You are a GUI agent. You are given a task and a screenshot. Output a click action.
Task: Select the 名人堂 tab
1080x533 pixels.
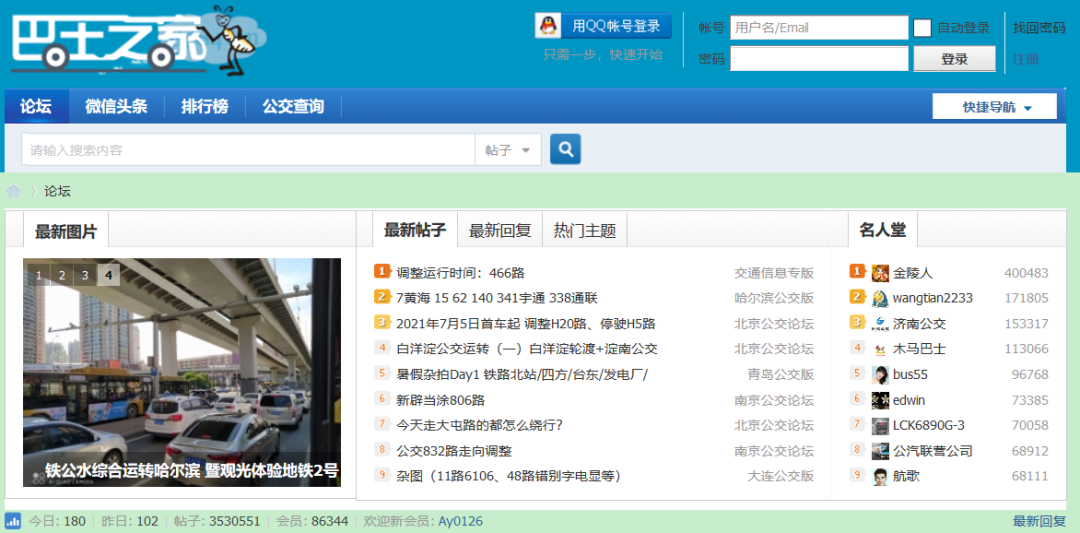[882, 230]
